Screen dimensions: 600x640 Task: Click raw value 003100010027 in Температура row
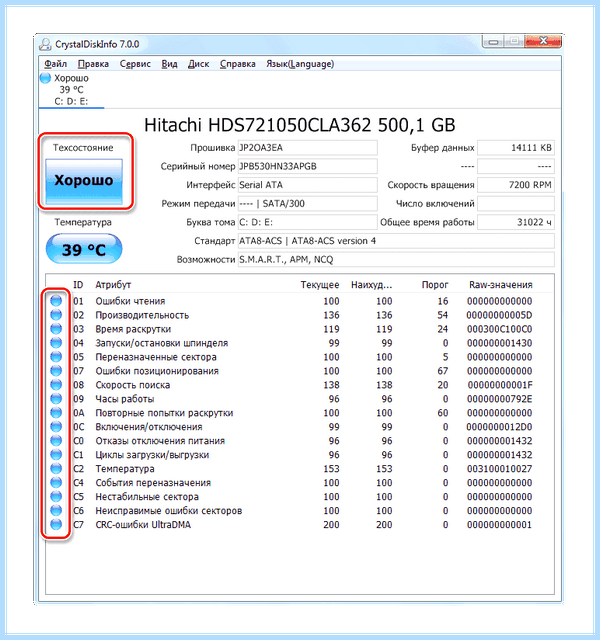(500, 469)
